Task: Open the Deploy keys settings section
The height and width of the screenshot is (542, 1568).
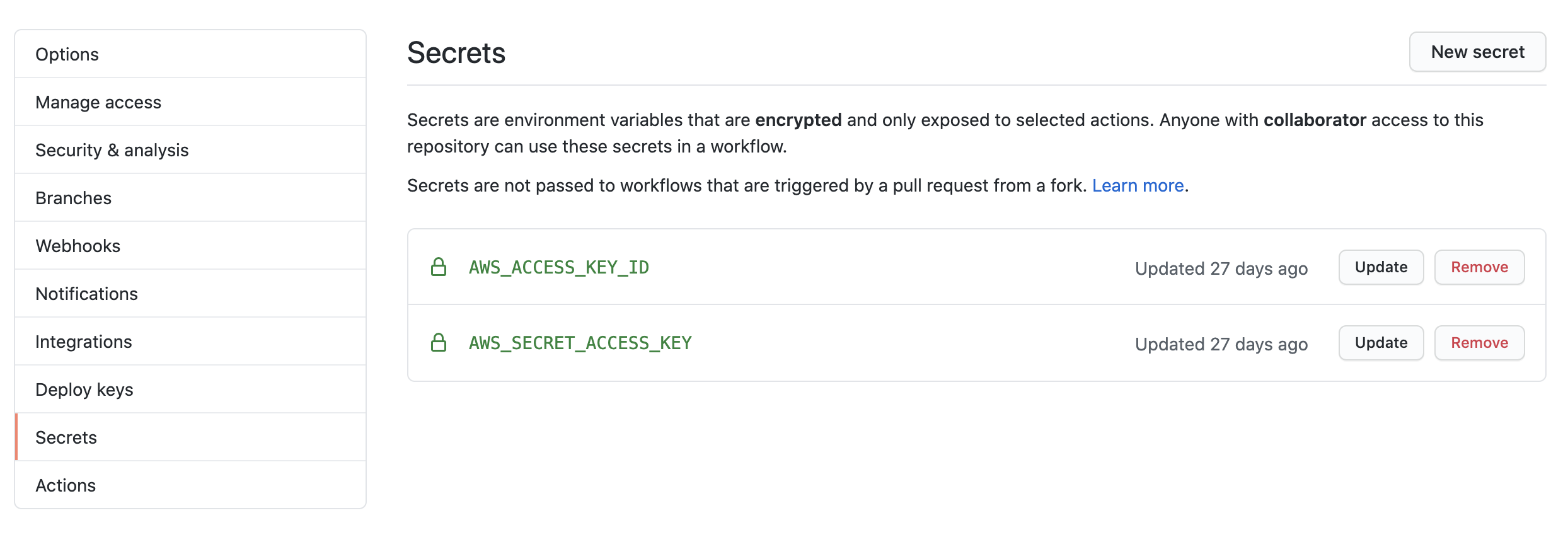Action: coord(84,389)
